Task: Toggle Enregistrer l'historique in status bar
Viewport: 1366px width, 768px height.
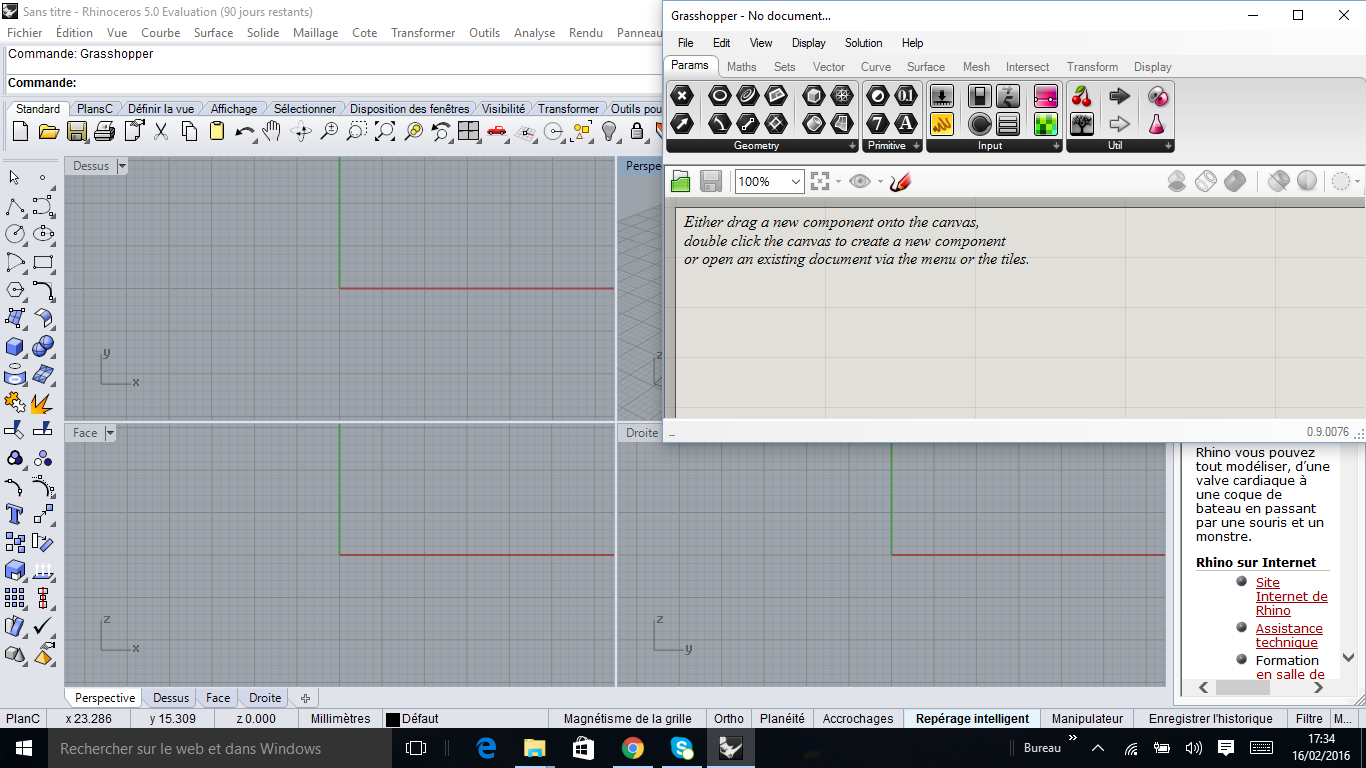Action: click(1211, 718)
